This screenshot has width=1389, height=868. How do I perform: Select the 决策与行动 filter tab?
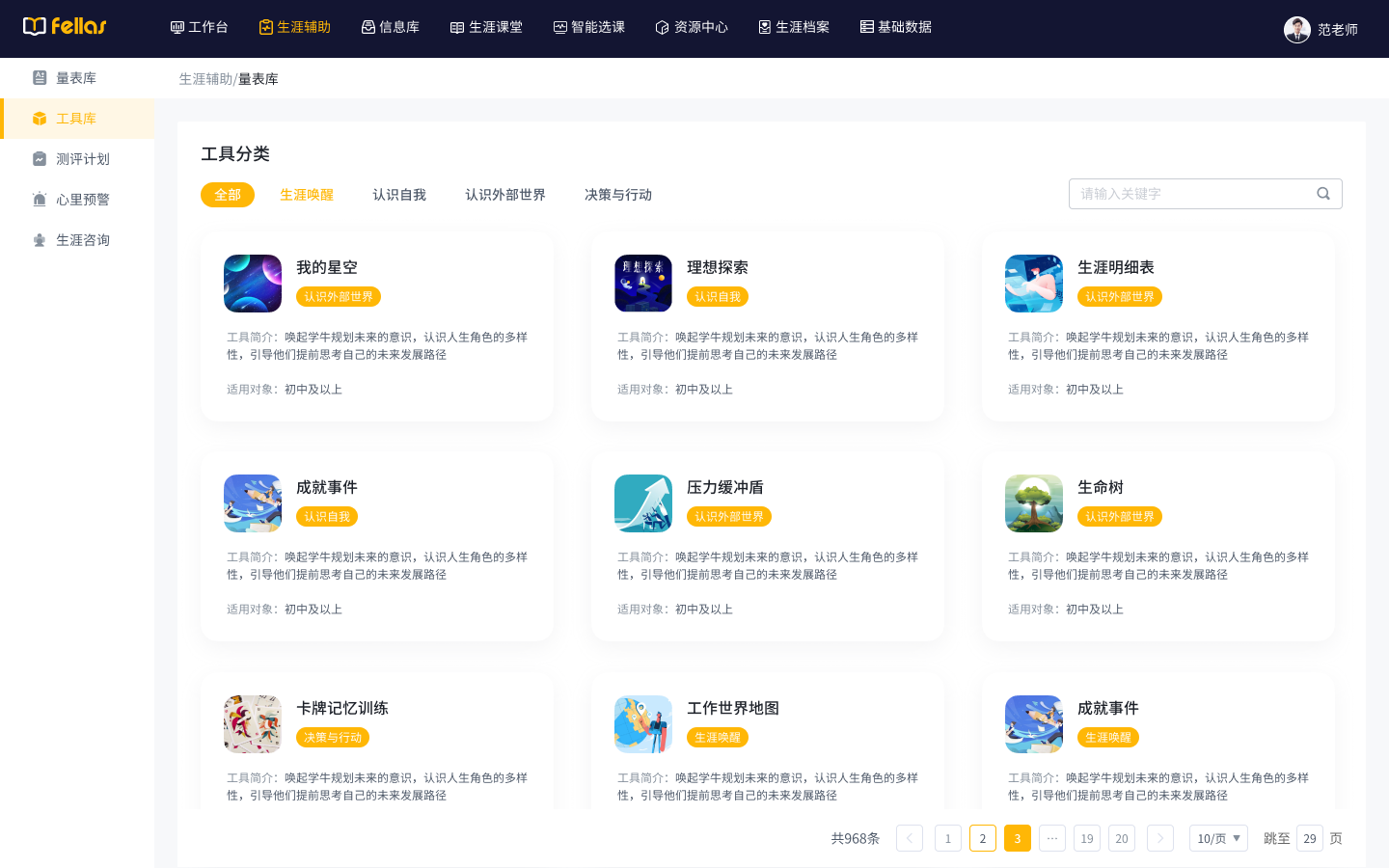pyautogui.click(x=616, y=194)
